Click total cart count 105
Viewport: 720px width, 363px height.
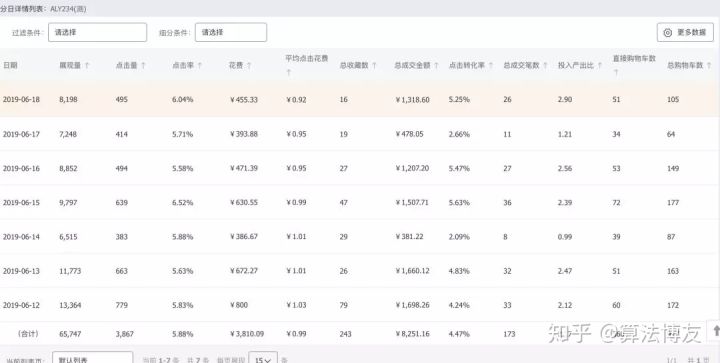tap(673, 100)
